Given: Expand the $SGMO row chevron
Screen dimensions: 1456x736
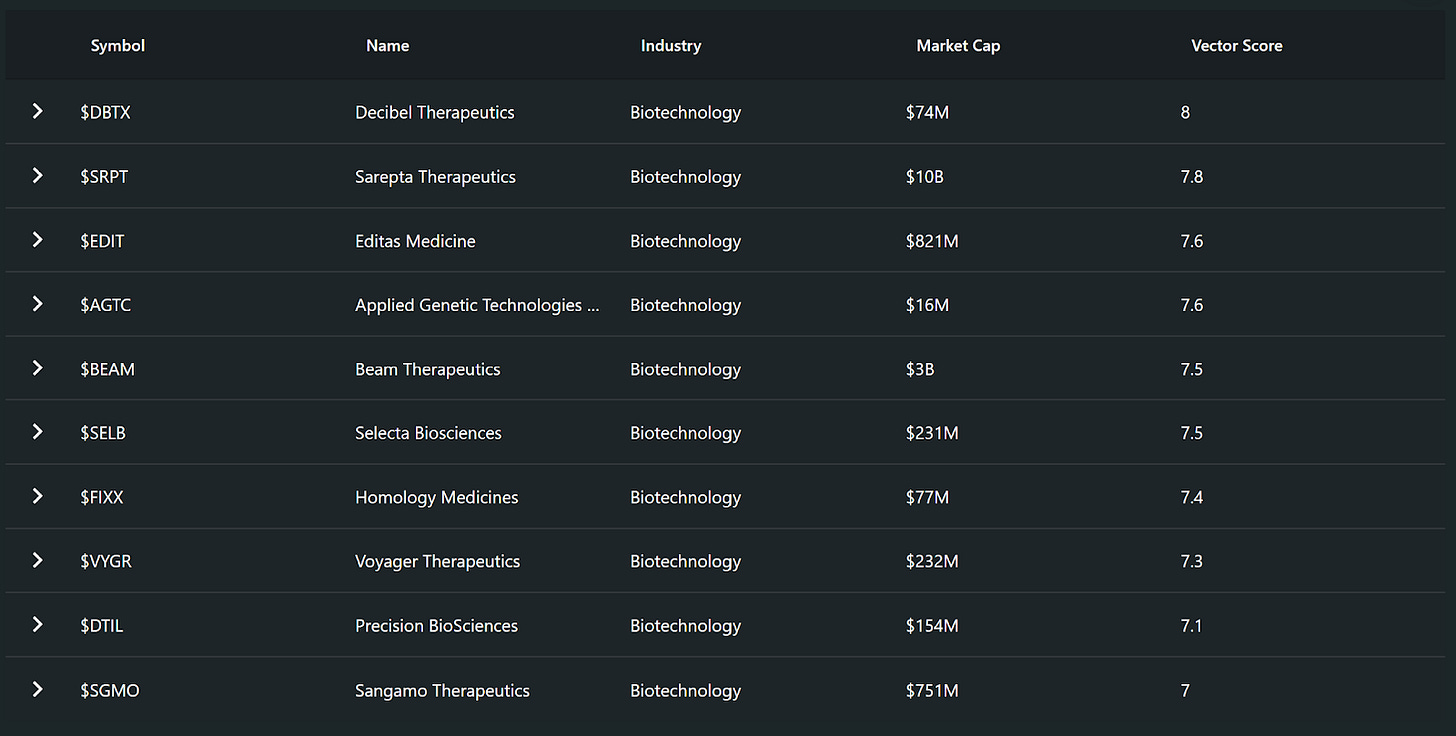Looking at the screenshot, I should pyautogui.click(x=37, y=688).
